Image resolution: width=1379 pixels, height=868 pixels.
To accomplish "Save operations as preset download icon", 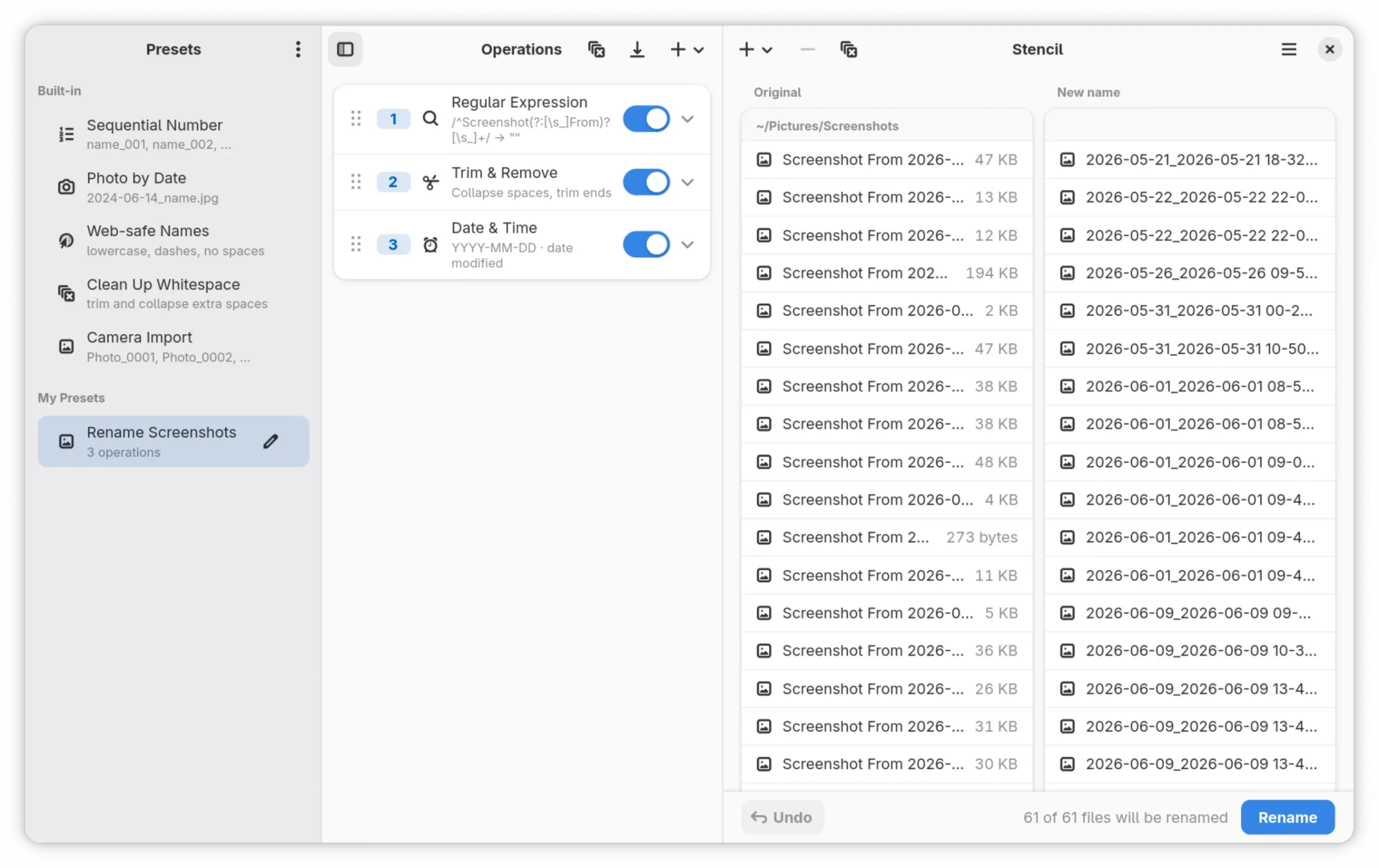I will coord(637,49).
